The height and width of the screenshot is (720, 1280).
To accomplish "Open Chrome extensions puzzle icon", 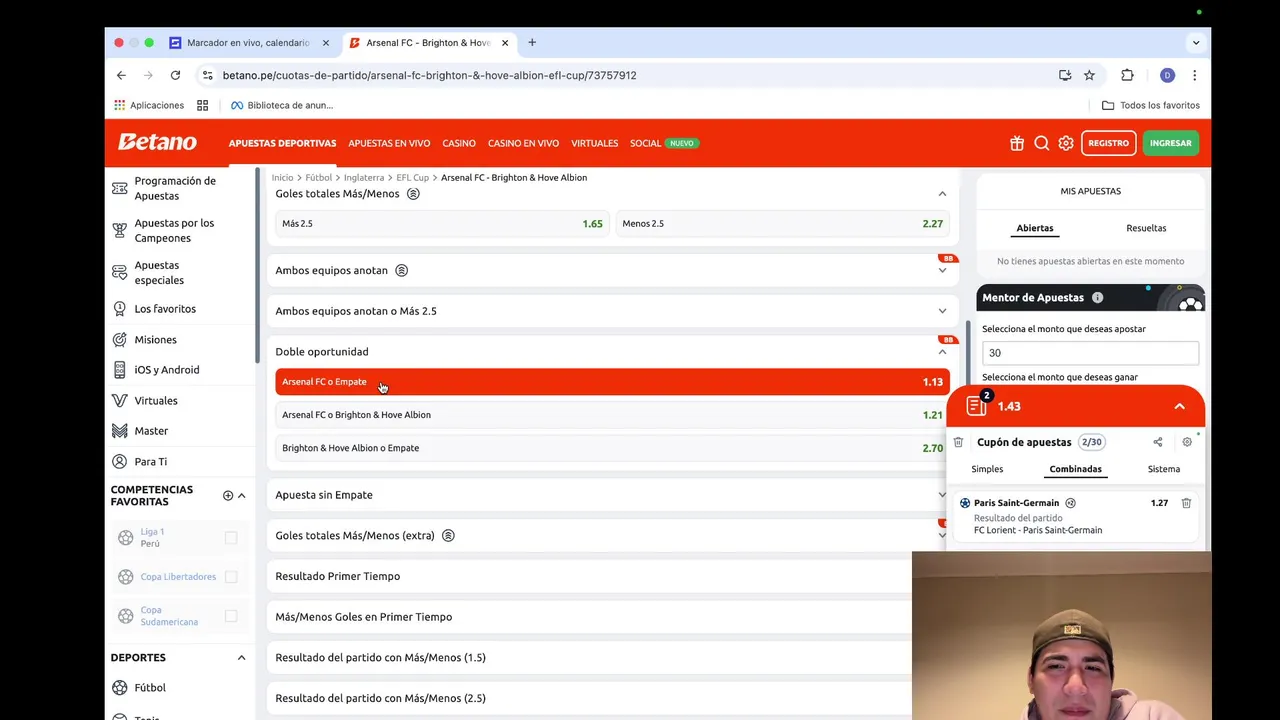I will point(1127,75).
